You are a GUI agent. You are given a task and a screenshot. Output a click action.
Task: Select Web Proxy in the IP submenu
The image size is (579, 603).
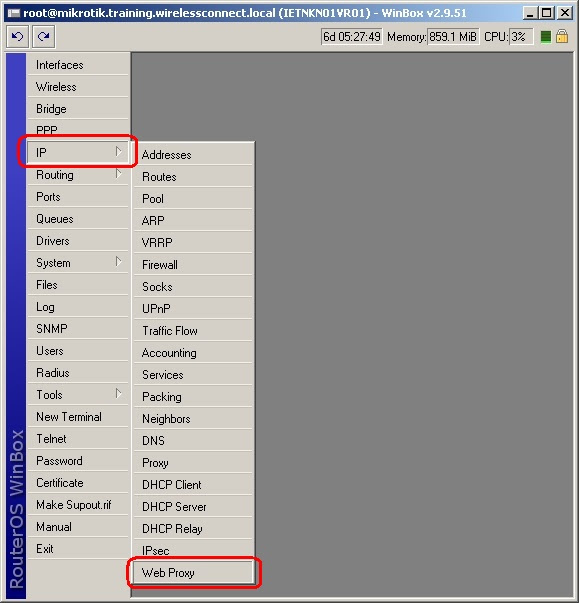[193, 573]
